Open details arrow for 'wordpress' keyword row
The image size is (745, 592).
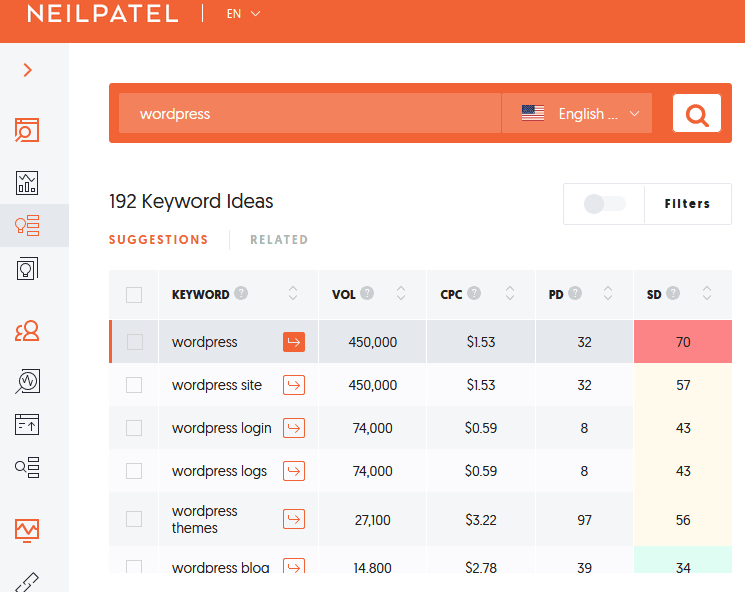294,342
